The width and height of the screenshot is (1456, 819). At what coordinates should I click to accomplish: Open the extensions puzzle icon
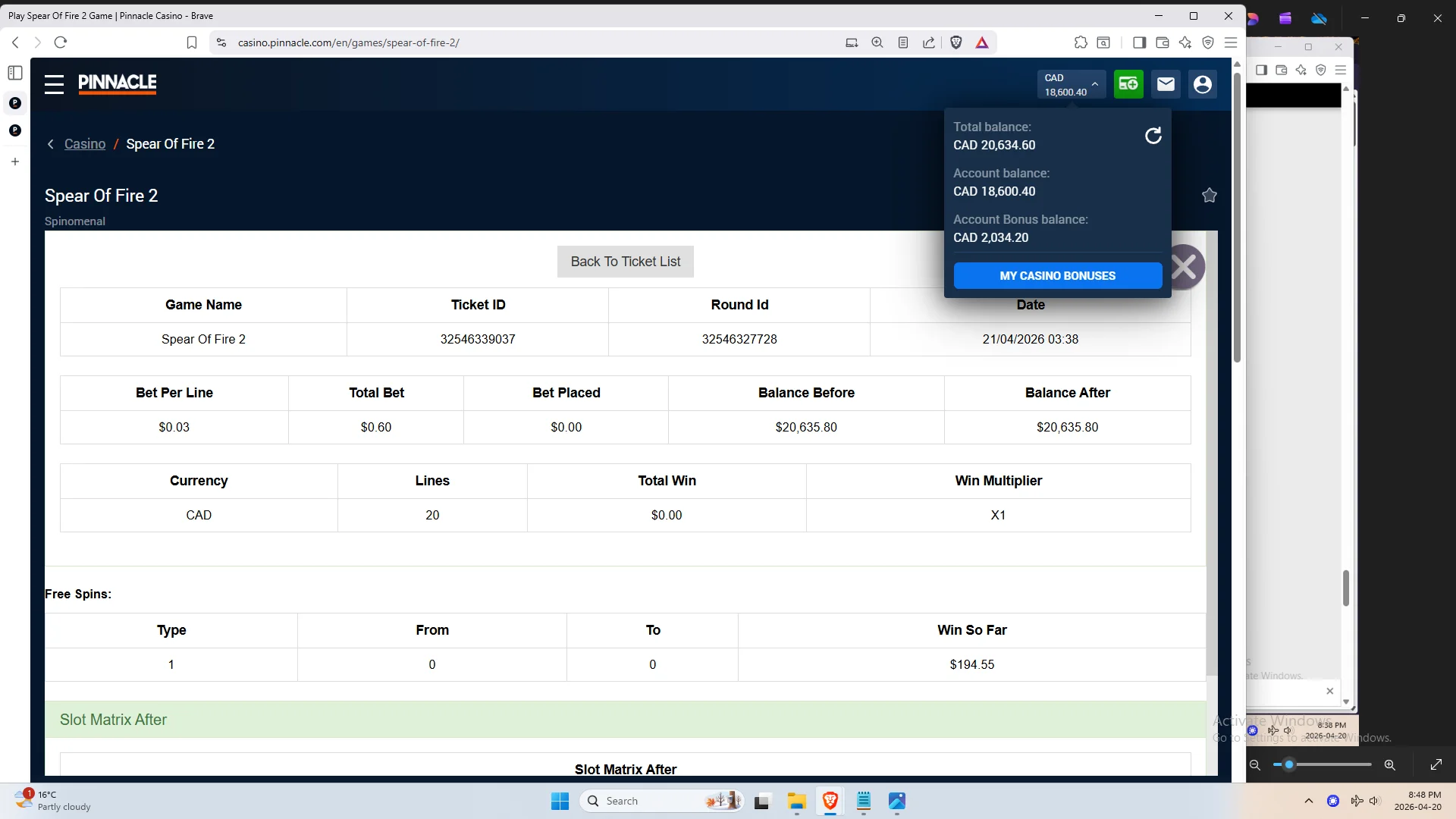coord(1081,42)
